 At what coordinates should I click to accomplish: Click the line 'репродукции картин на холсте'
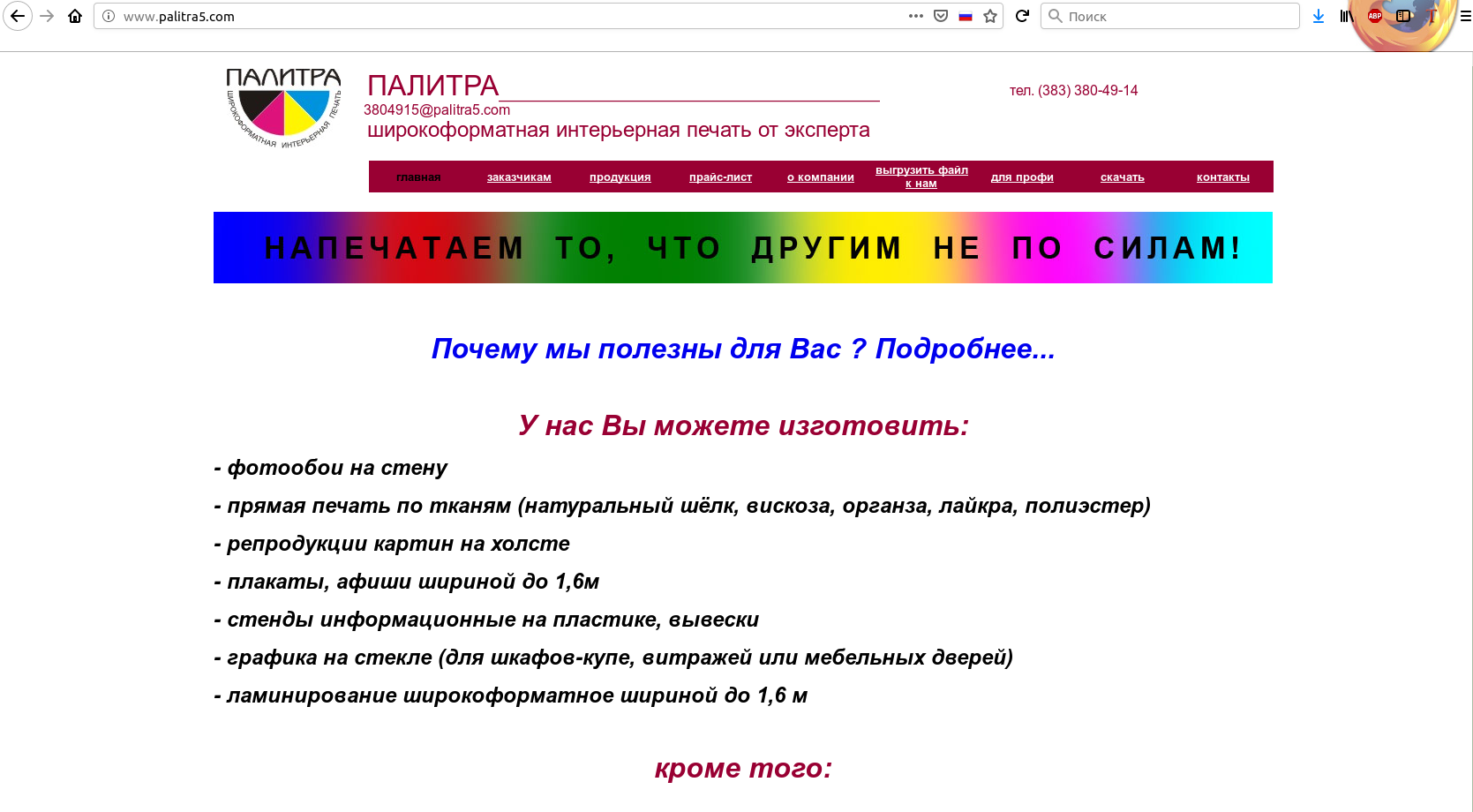point(392,544)
